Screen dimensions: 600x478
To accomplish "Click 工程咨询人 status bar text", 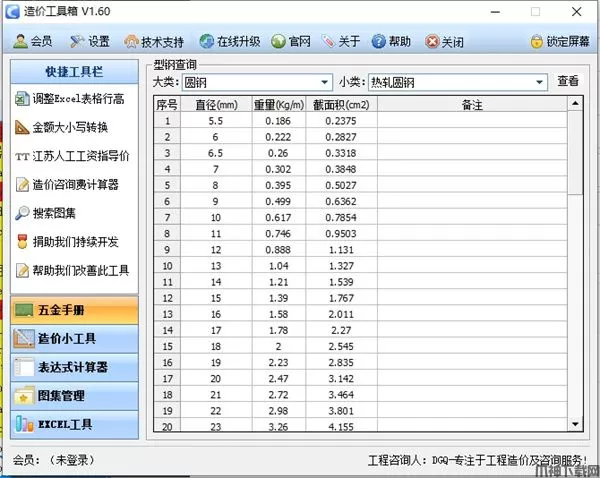I will pos(477,460).
